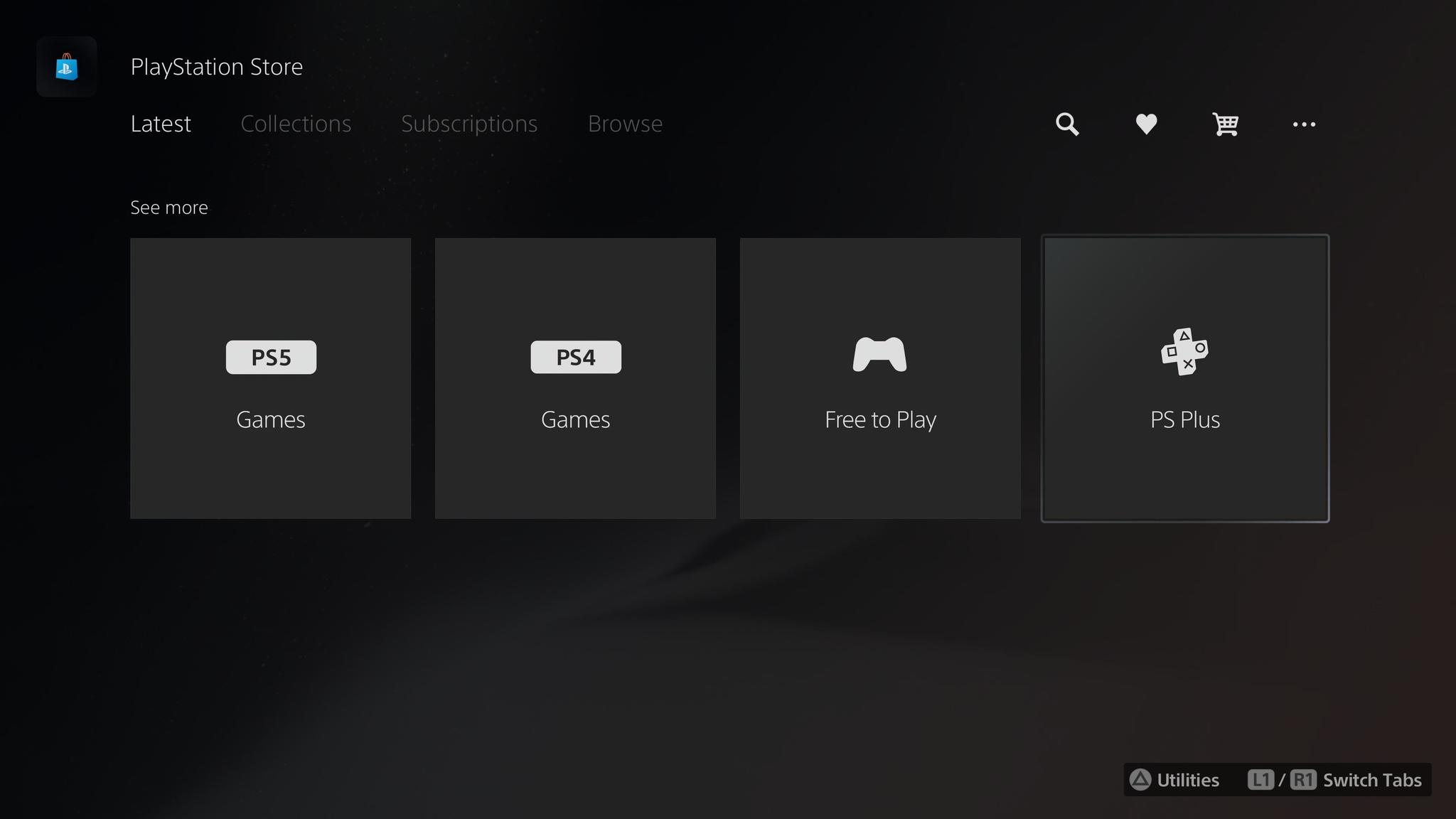Open the shopping cart
Screen dimensions: 1456x819
pyautogui.click(x=1224, y=124)
